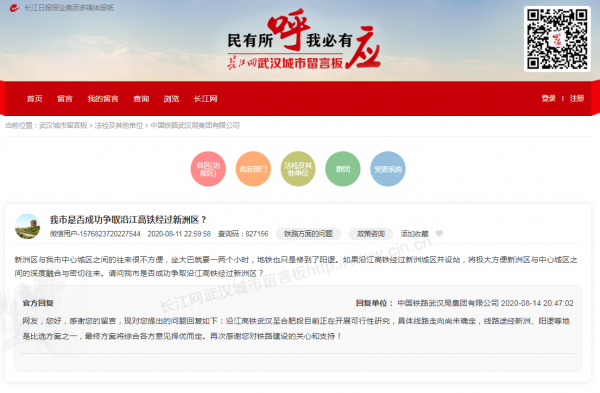Open 我的留言 in the navigation bar
This screenshot has width=600, height=393.
[103, 99]
